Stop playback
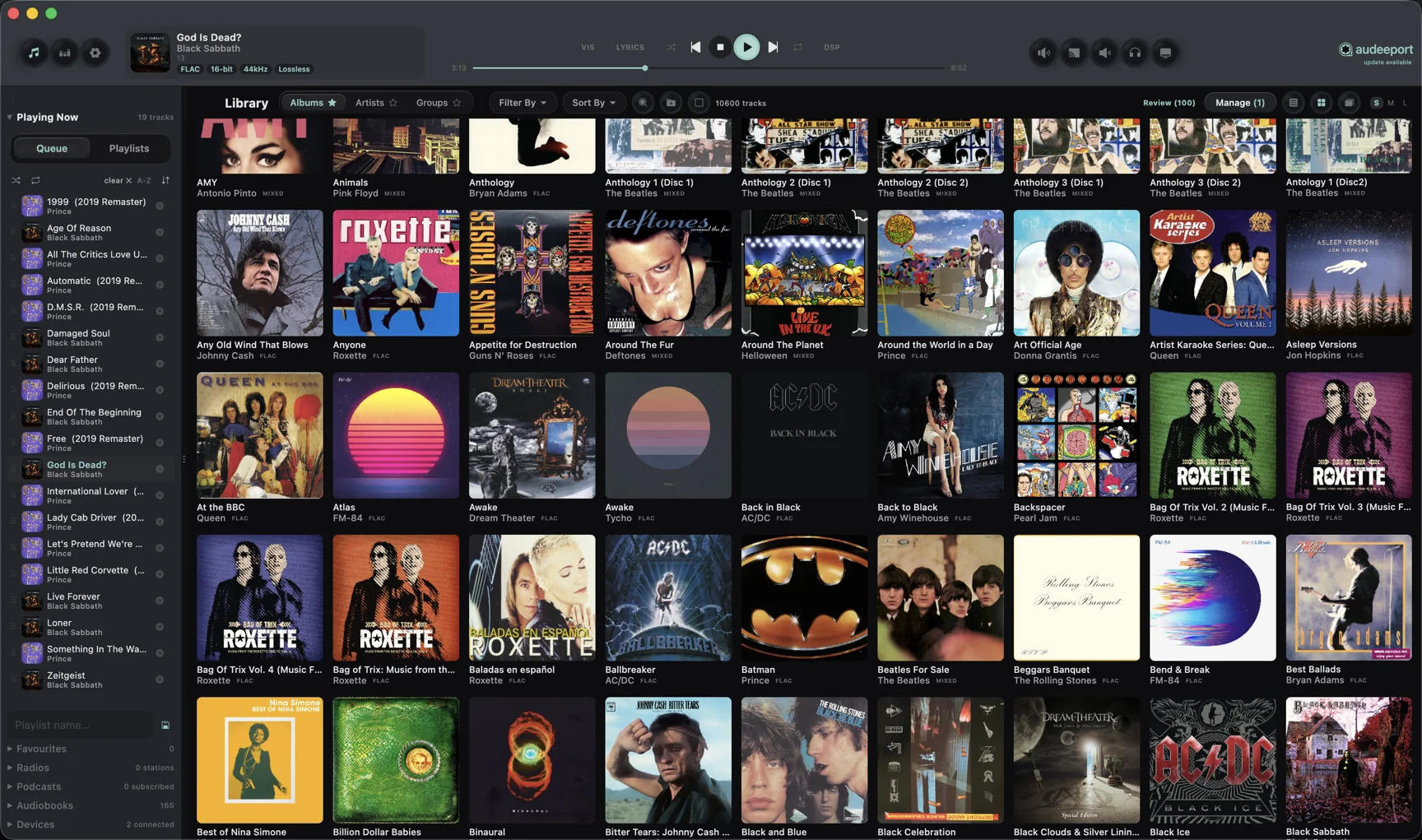Image resolution: width=1422 pixels, height=840 pixels. pos(720,48)
